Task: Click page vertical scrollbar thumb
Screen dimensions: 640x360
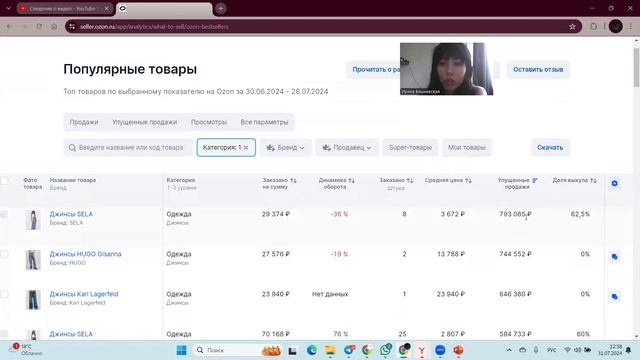Action: coord(636,67)
